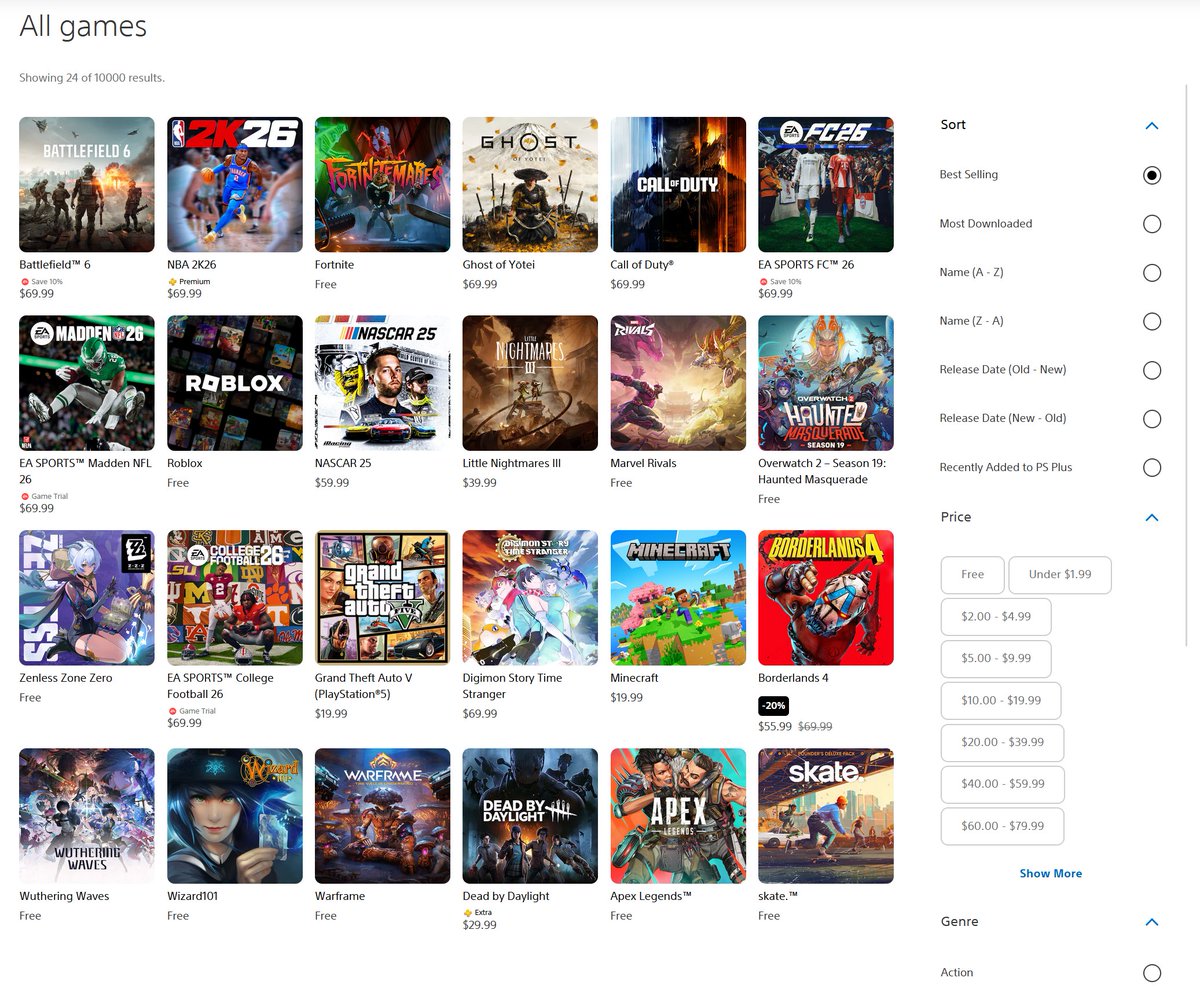Screen dimensions: 1200x996
Task: Open the College Football 26 cover
Action: click(235, 598)
